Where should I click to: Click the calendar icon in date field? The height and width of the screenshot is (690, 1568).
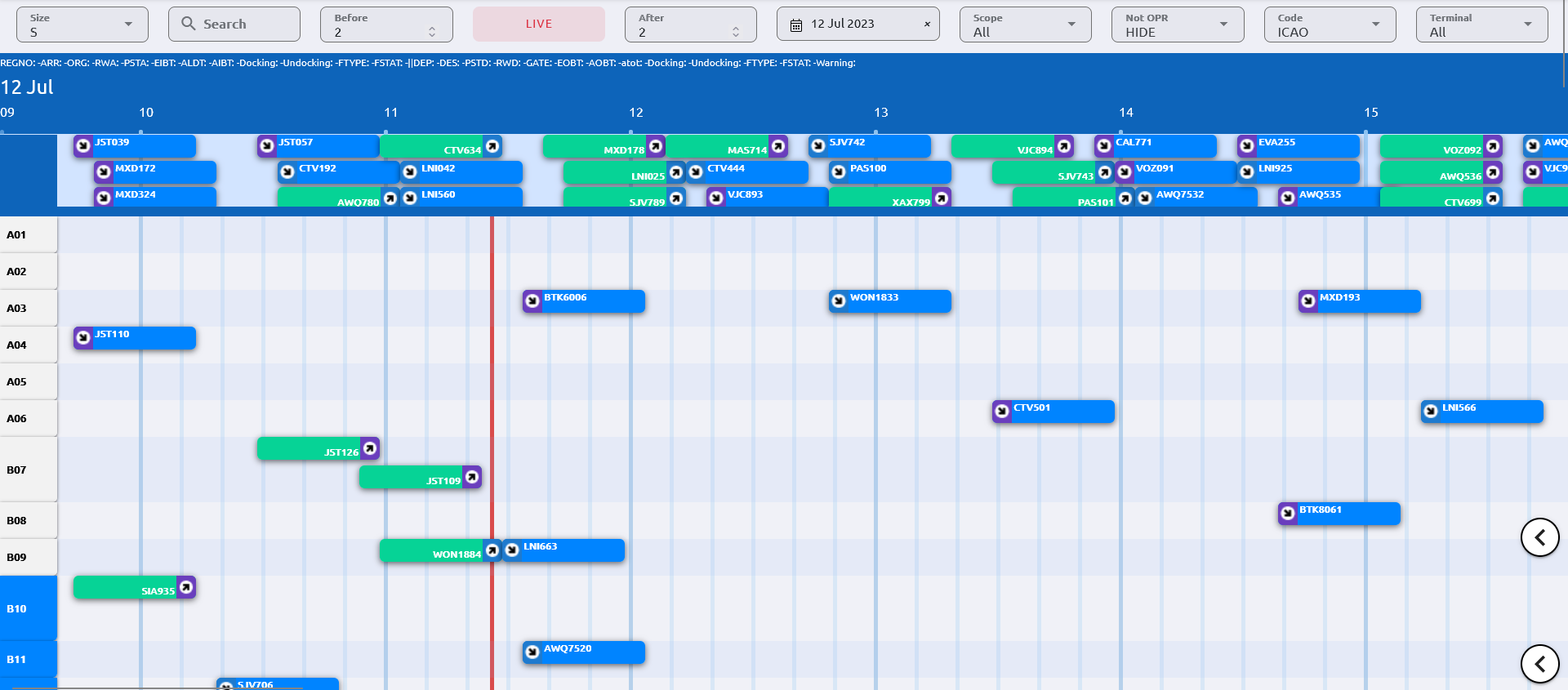[796, 25]
